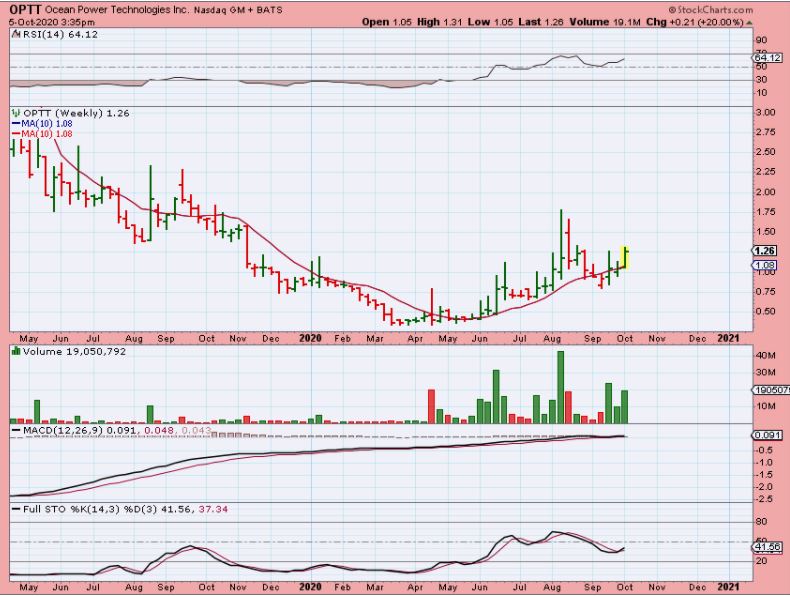
Task: Click the 64.12 RSI axis value tag
Action: (767, 58)
